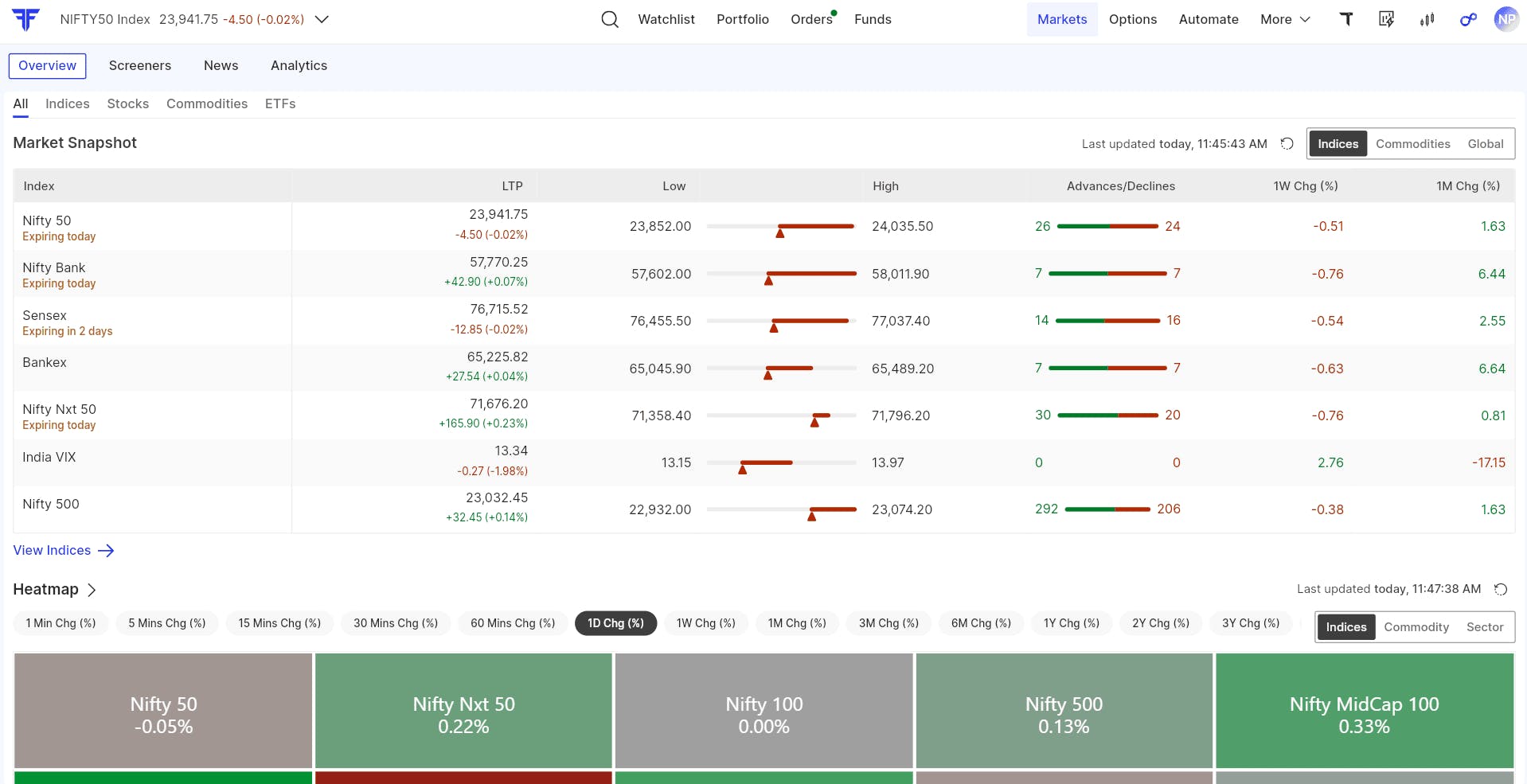
Task: Expand the Heatmap section chevron
Action: [92, 590]
